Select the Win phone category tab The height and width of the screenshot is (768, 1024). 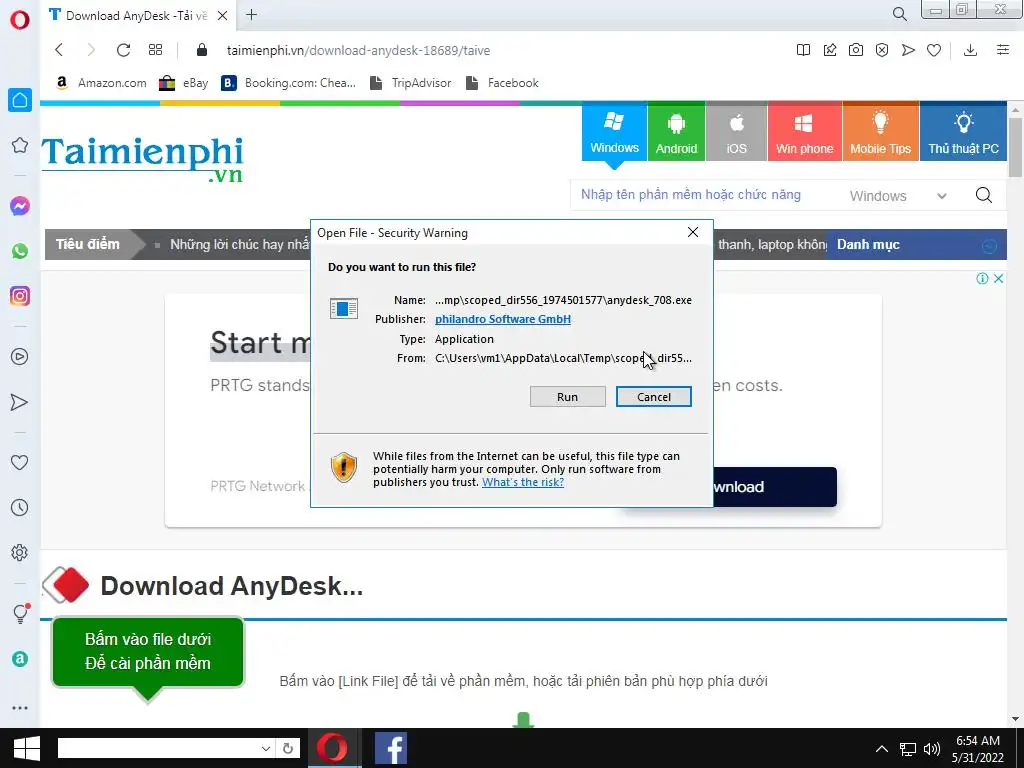805,133
